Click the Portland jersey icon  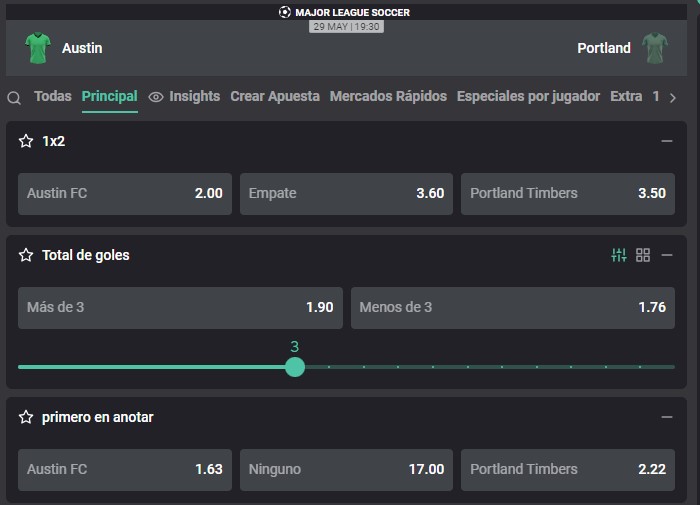pos(655,48)
